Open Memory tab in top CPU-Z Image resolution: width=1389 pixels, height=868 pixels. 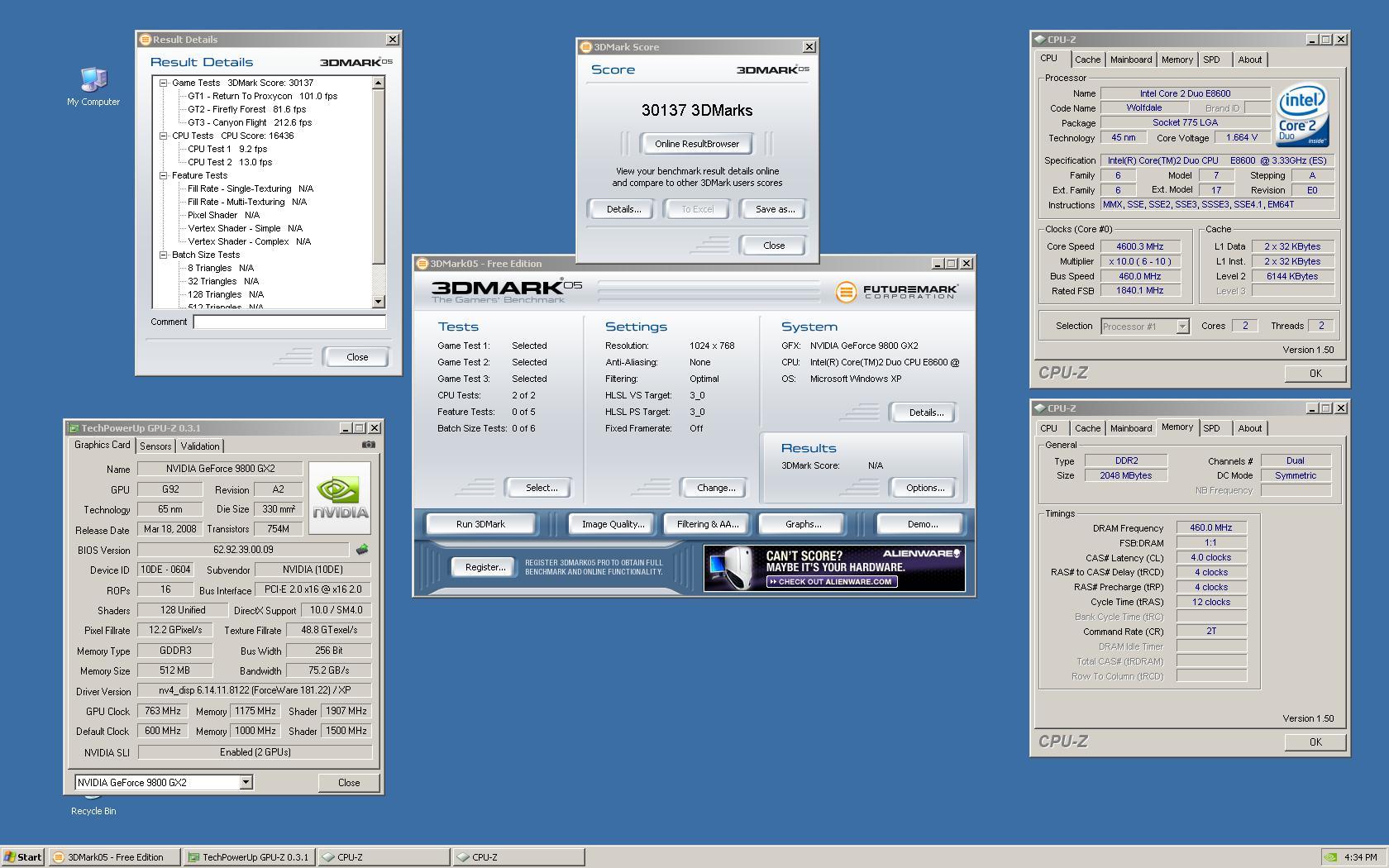(x=1177, y=60)
